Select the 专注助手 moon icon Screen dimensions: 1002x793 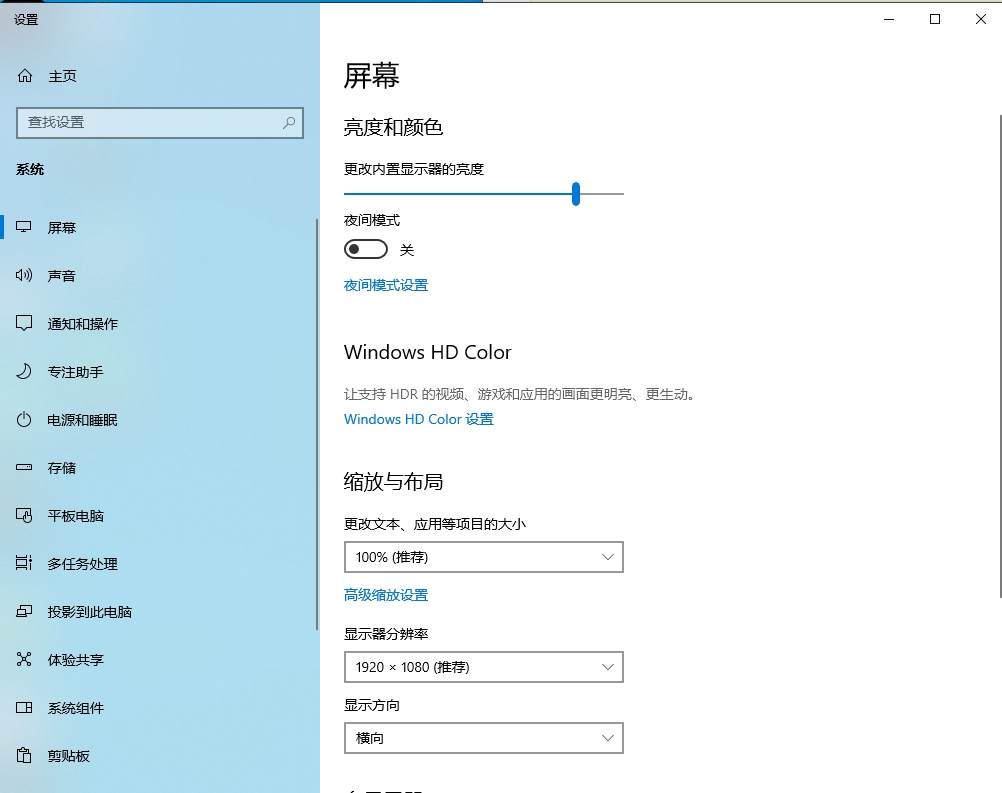pos(25,372)
